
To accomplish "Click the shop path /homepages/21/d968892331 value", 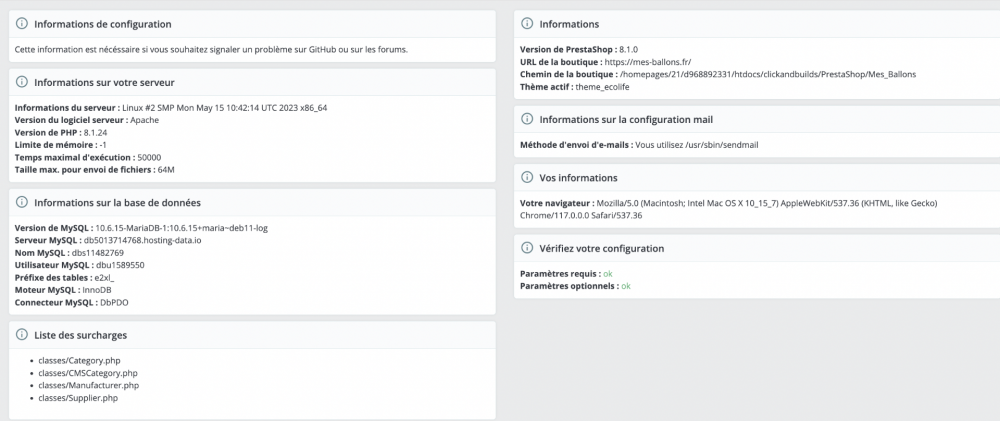I will pos(768,74).
